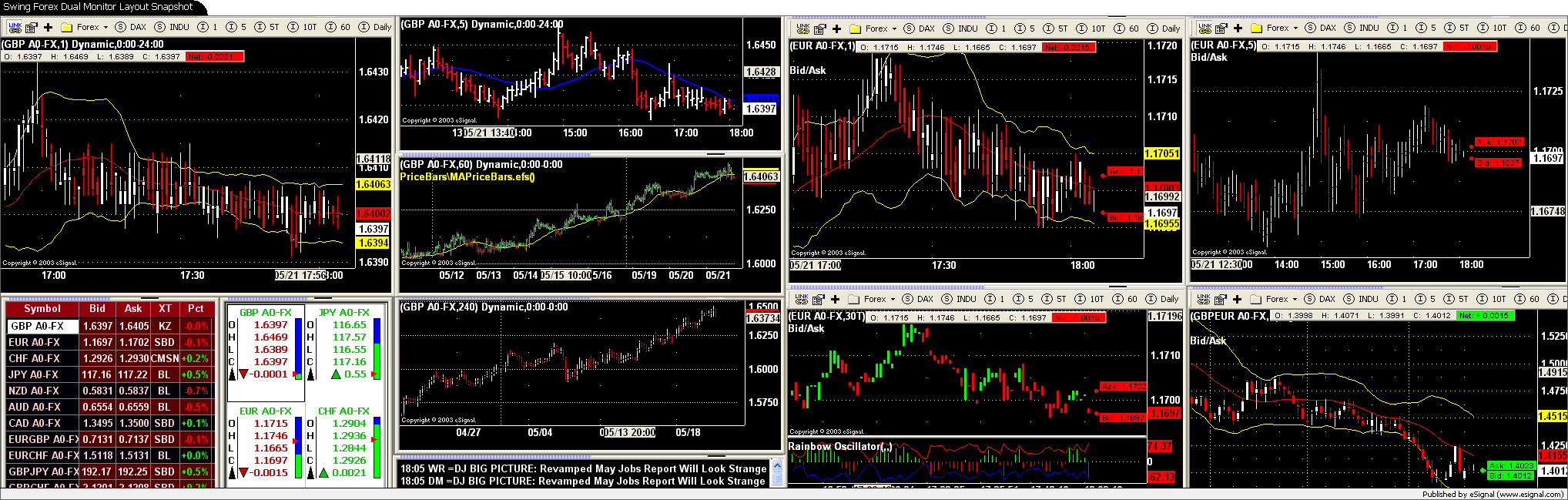Set the 1-minute interval on the GBP 1-minute chart toolbar

[x=208, y=27]
